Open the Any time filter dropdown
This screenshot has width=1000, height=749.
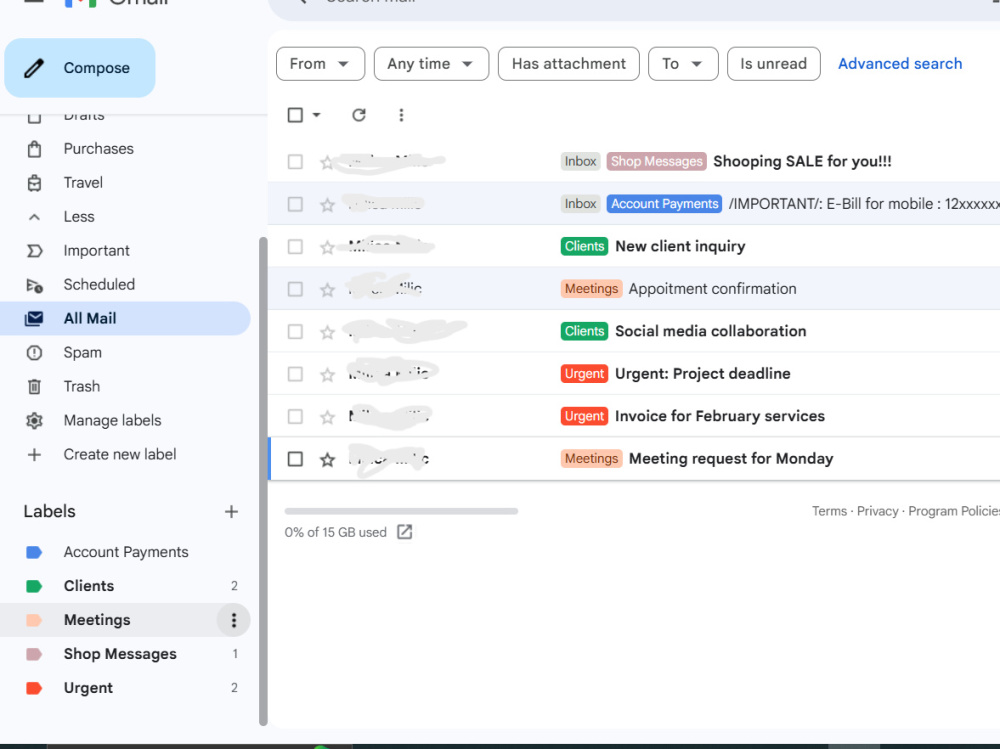(x=431, y=64)
